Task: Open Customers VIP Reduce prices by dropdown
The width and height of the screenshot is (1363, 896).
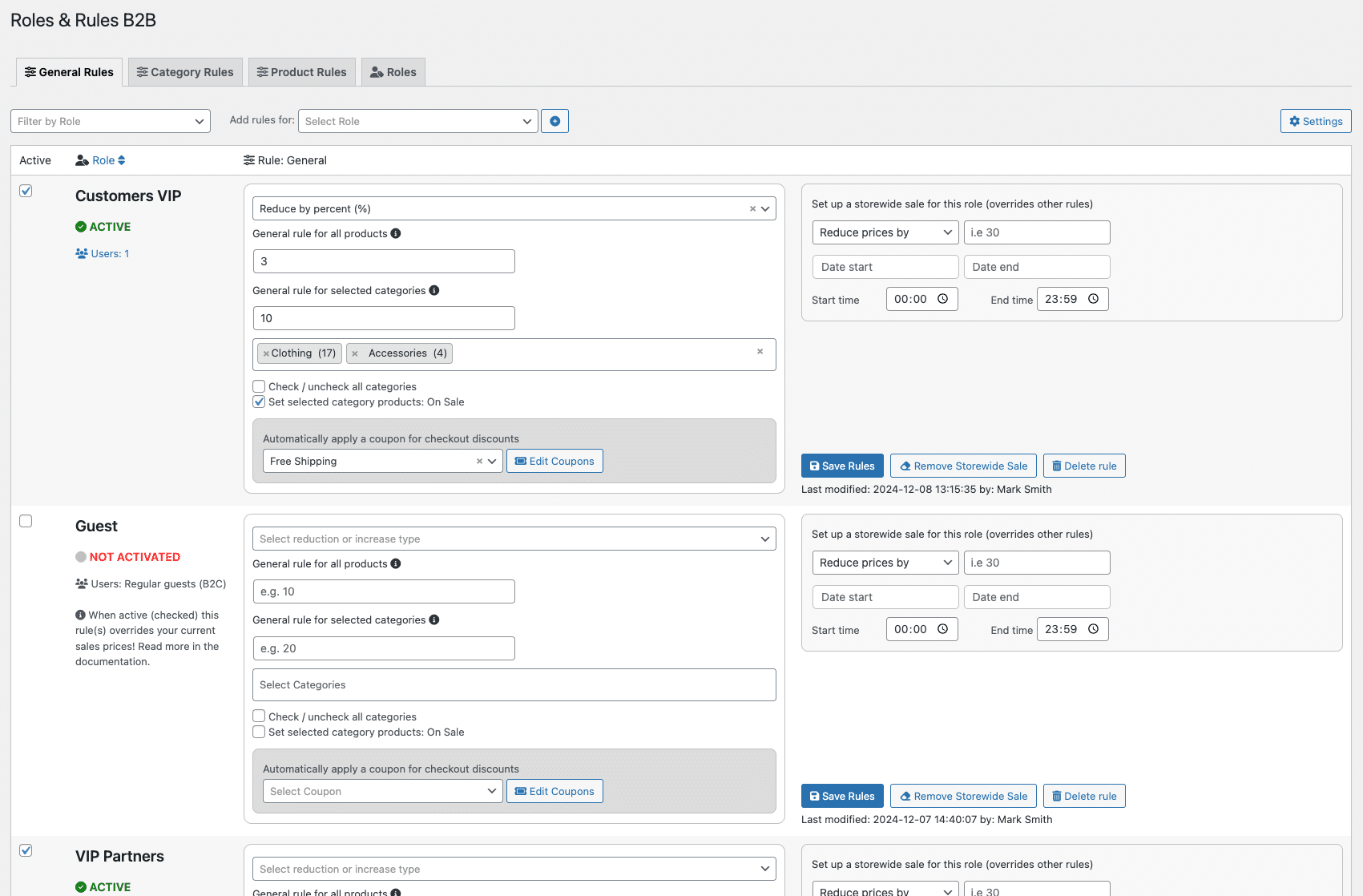Action: coord(885,232)
